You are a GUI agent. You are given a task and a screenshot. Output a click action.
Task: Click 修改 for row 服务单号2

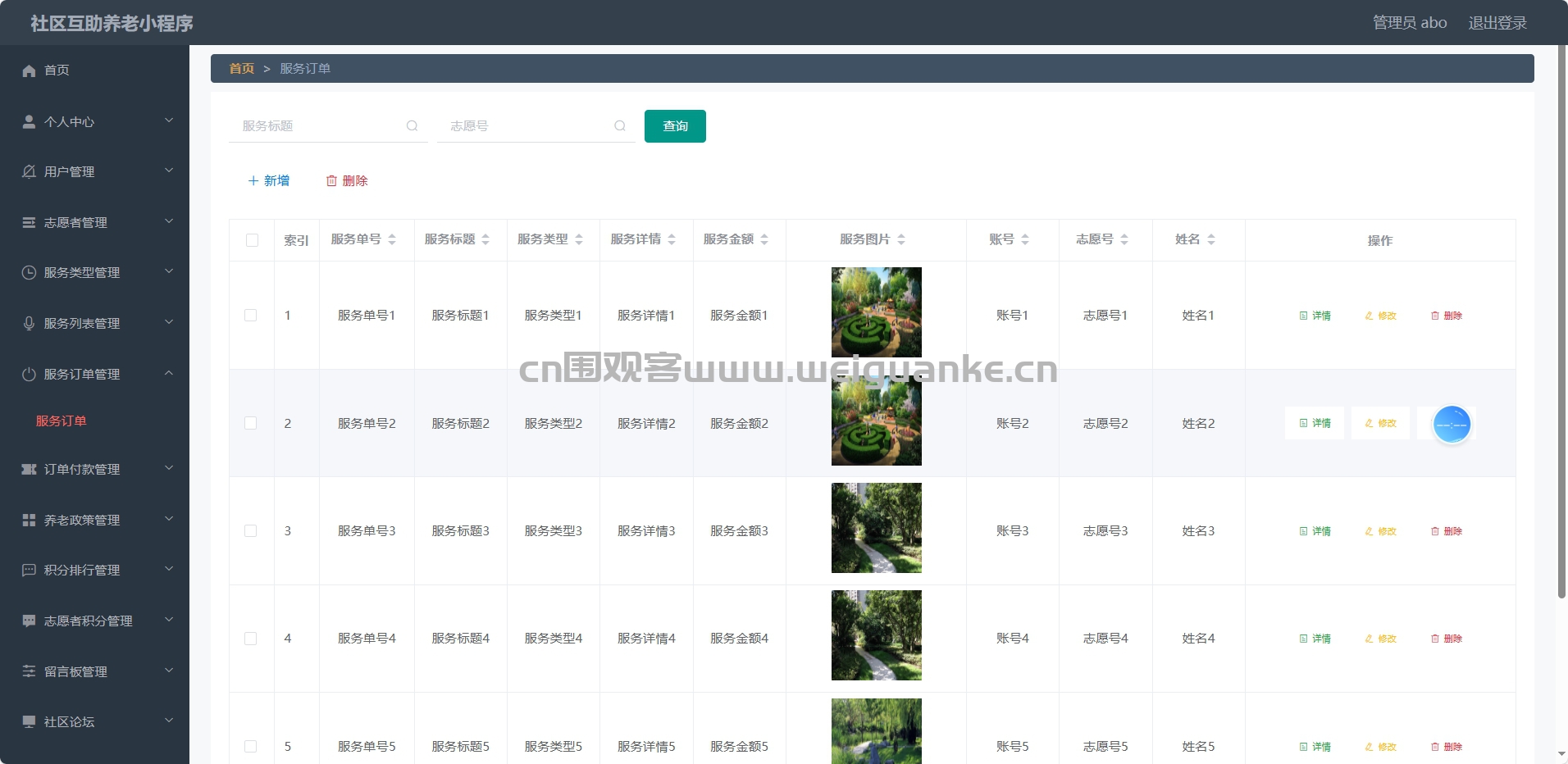click(x=1380, y=423)
